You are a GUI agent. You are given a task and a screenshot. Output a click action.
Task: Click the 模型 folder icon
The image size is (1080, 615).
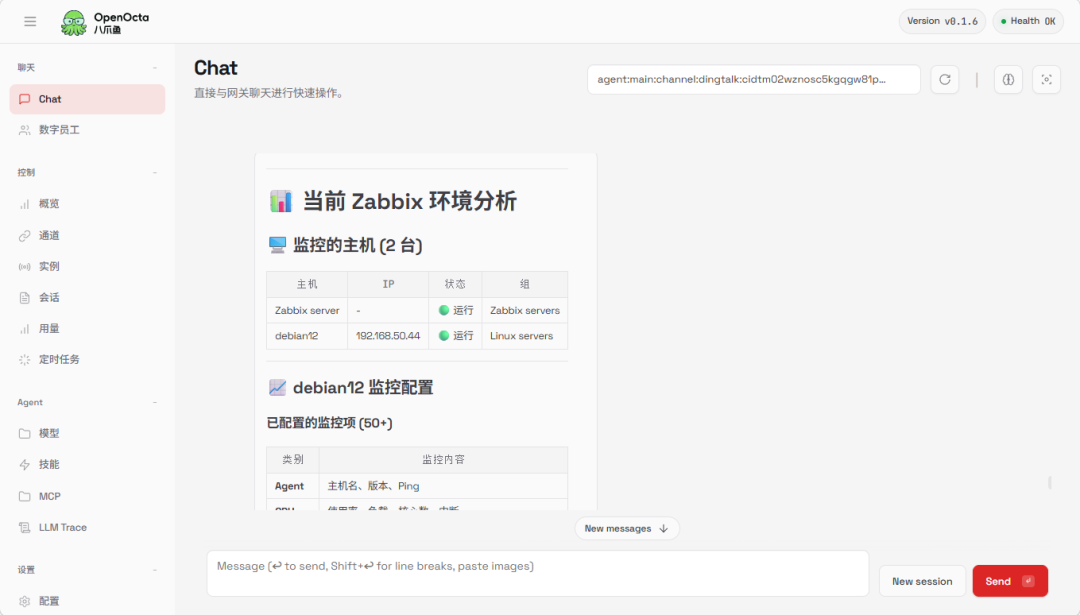pyautogui.click(x=25, y=433)
